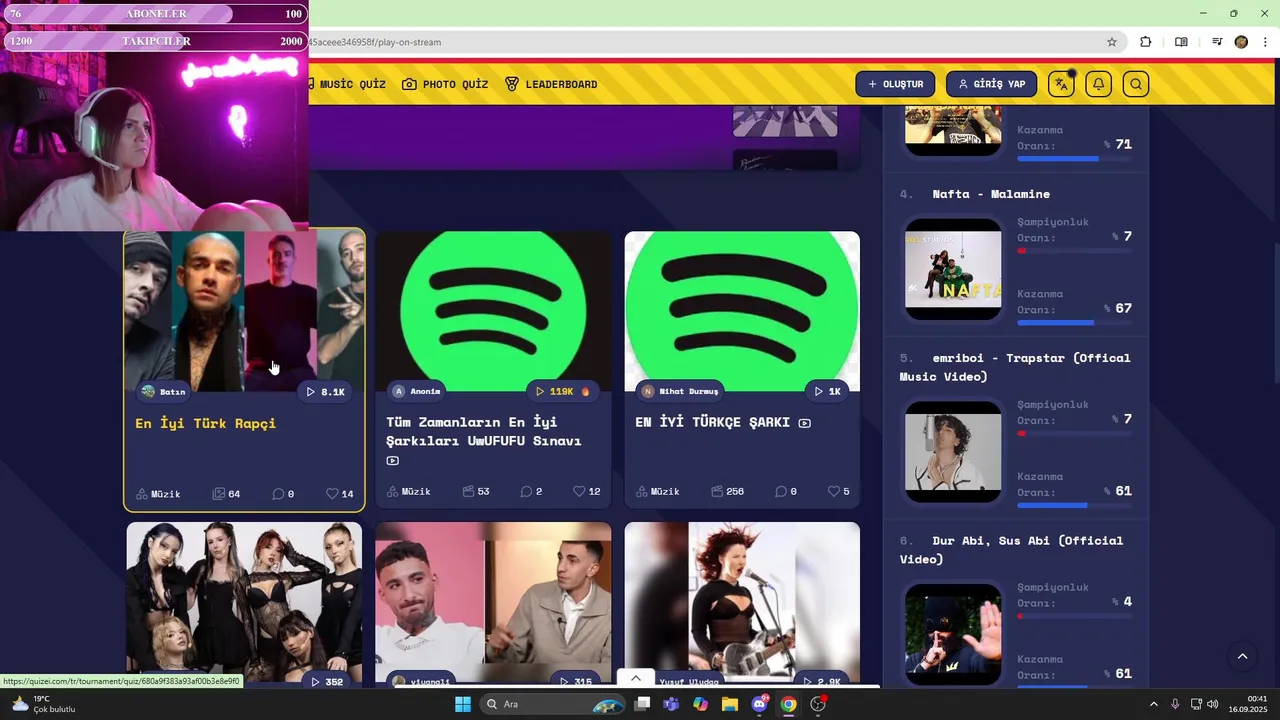
Task: Open Copilot from the taskbar
Action: coord(700,704)
